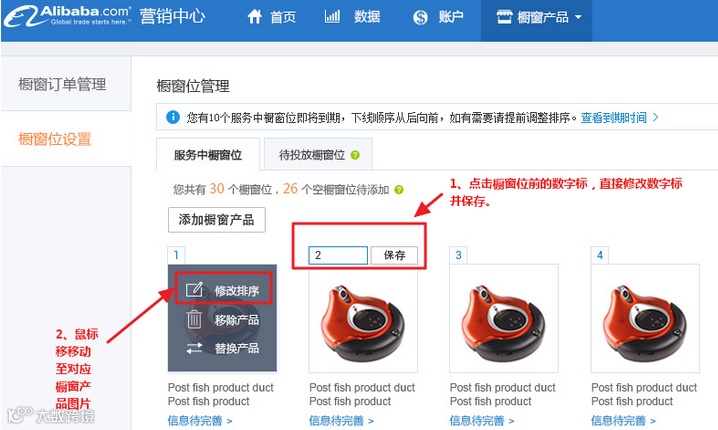Click help icon beside 待投放橱窗位
The width and height of the screenshot is (718, 430).
(355, 155)
